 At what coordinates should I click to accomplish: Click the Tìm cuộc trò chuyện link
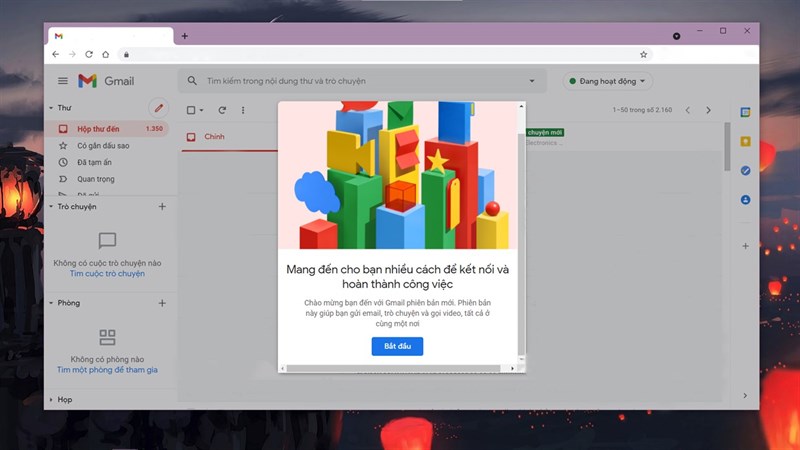click(x=107, y=273)
